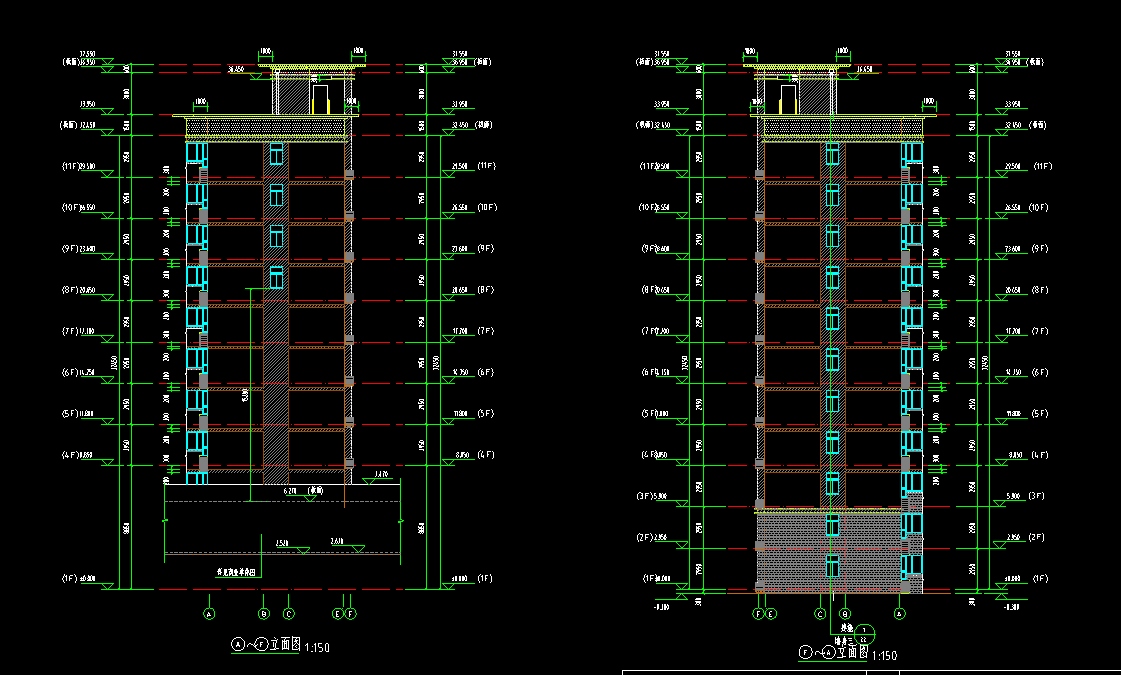
Task: Click the numbered detail callout circle below F~A elevation
Action: [866, 633]
